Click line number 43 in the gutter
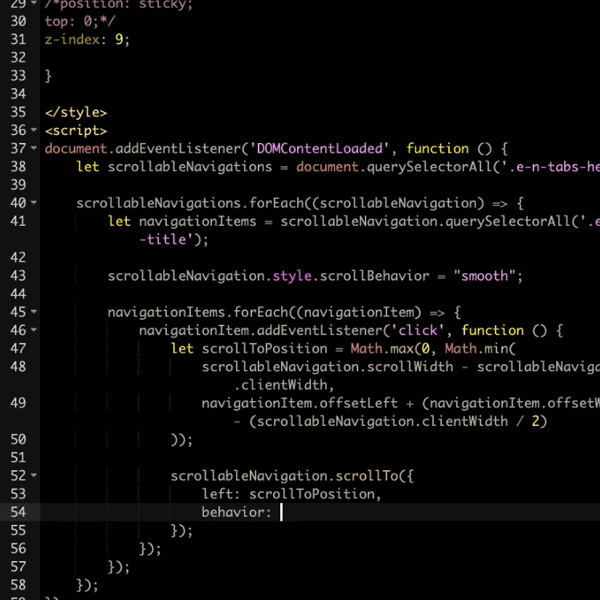 pyautogui.click(x=17, y=276)
